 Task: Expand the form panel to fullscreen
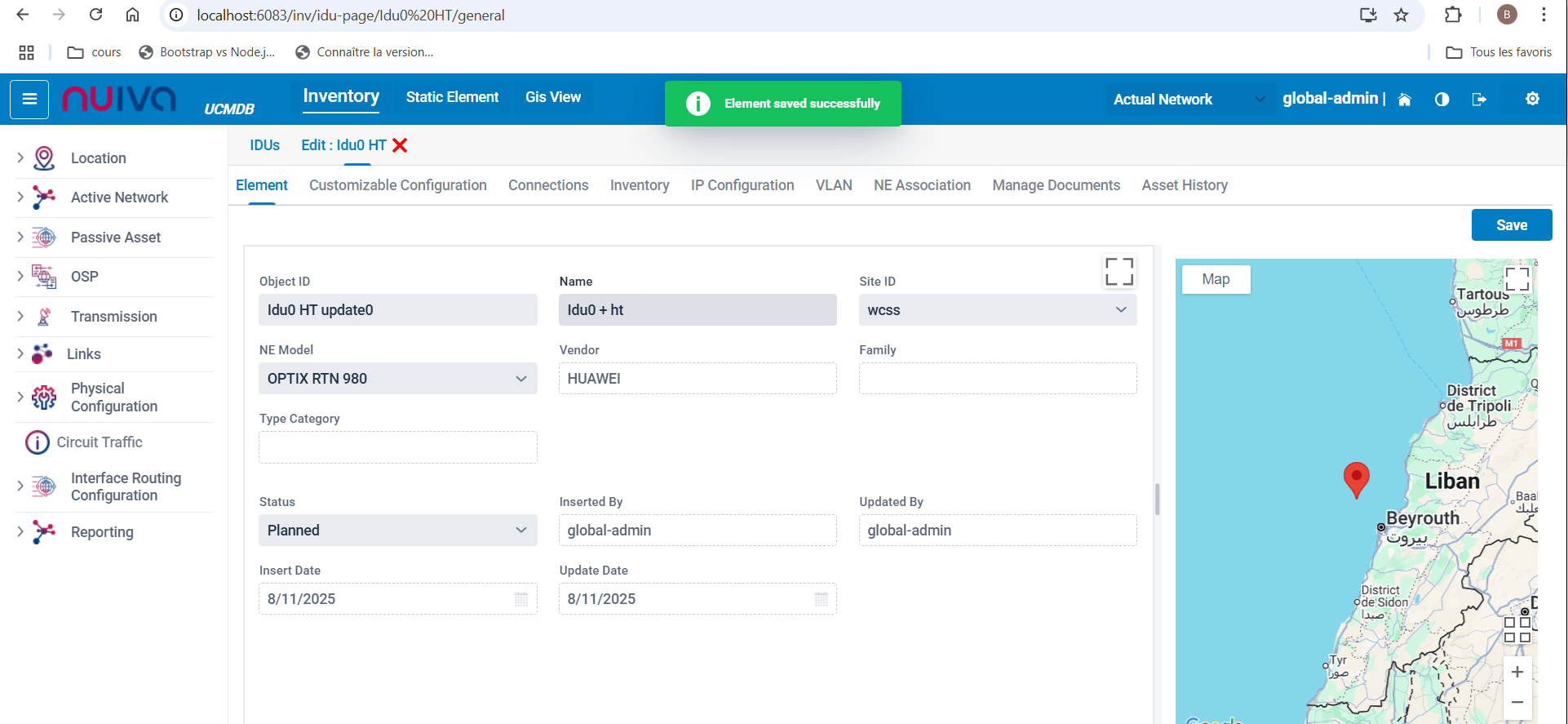[1118, 272]
